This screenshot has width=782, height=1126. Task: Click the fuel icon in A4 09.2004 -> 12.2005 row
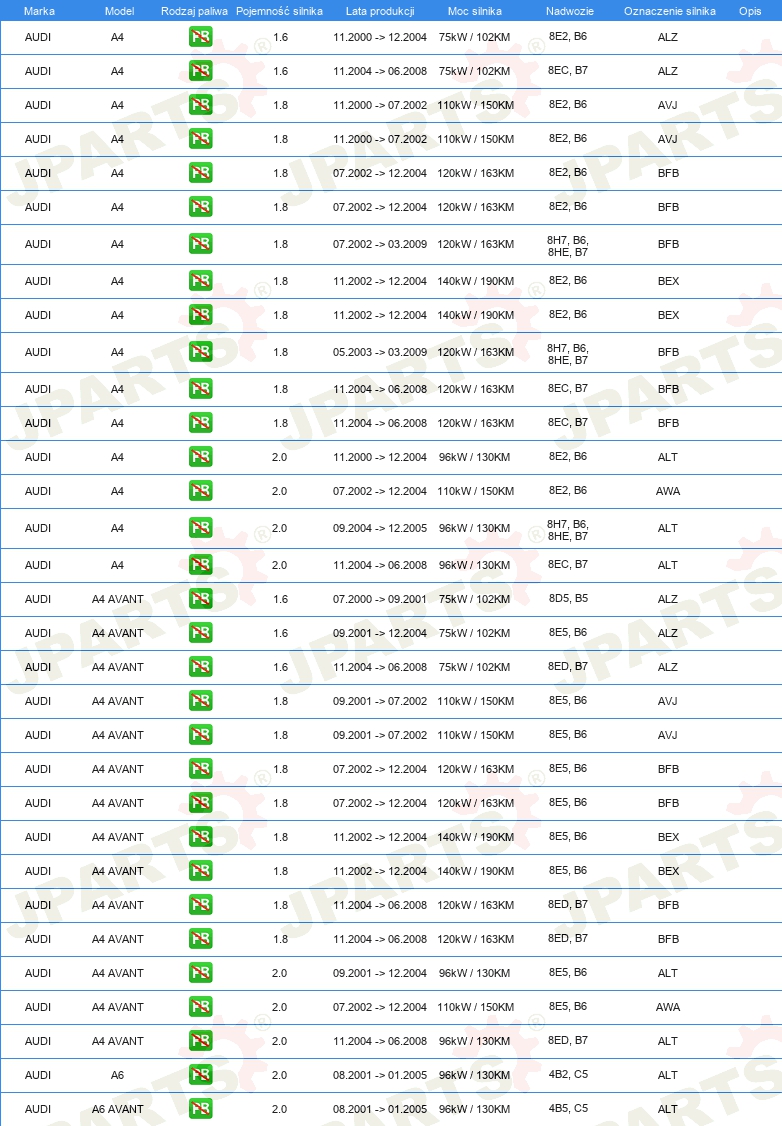(200, 528)
